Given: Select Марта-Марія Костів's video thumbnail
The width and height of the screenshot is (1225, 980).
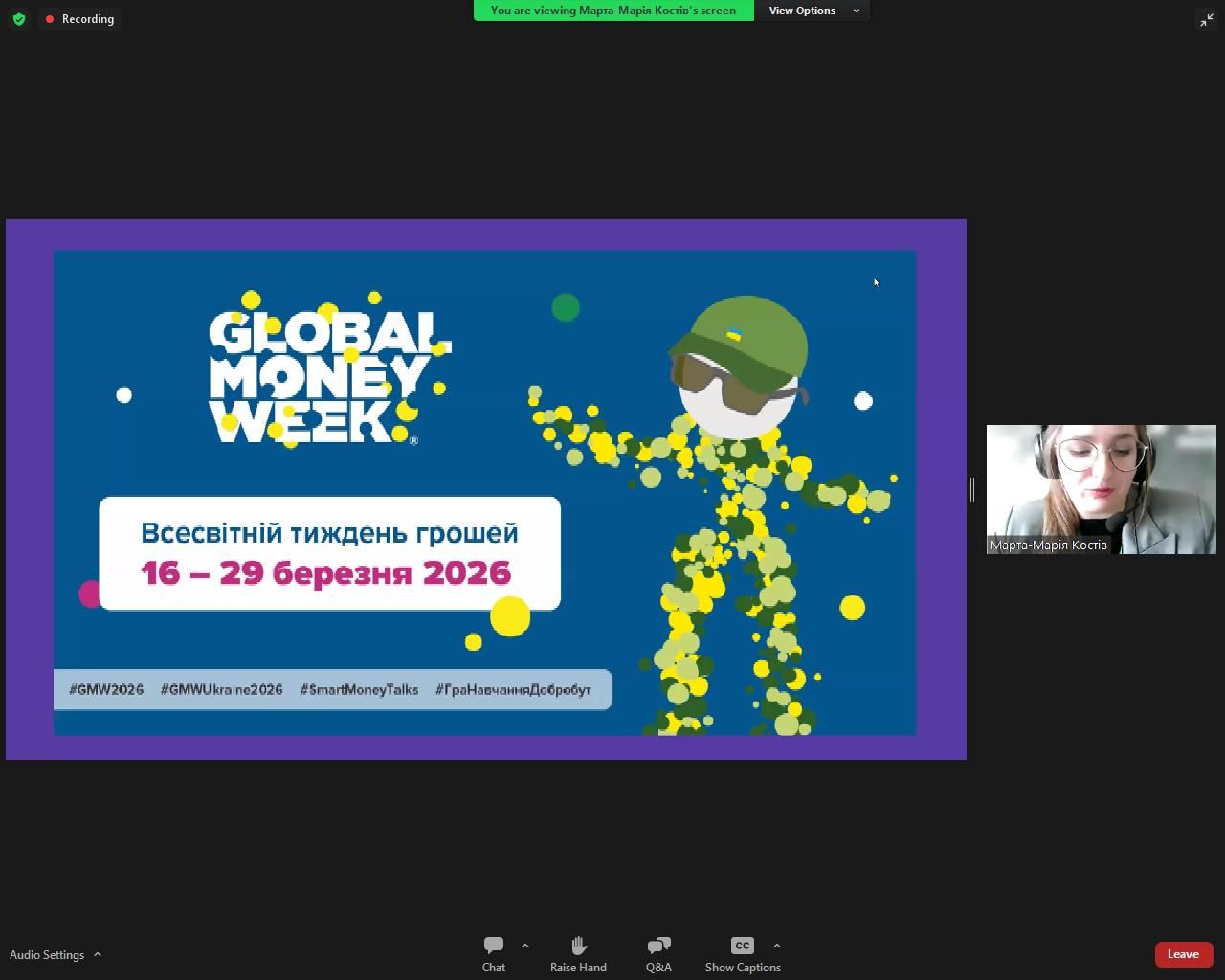Looking at the screenshot, I should point(1101,483).
